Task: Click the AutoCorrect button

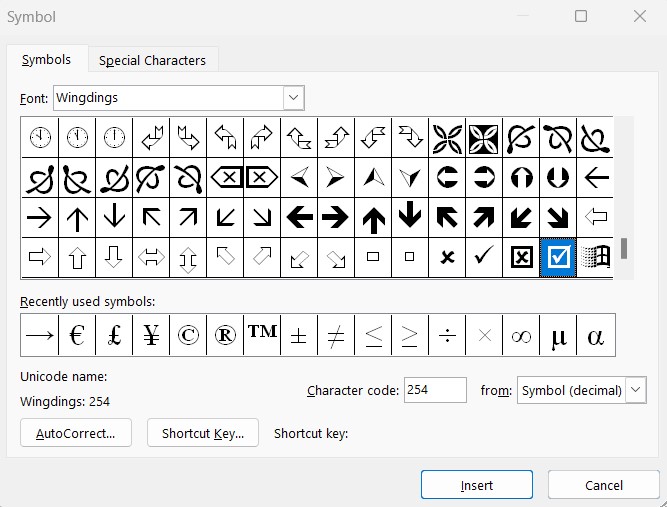Action: tap(76, 433)
